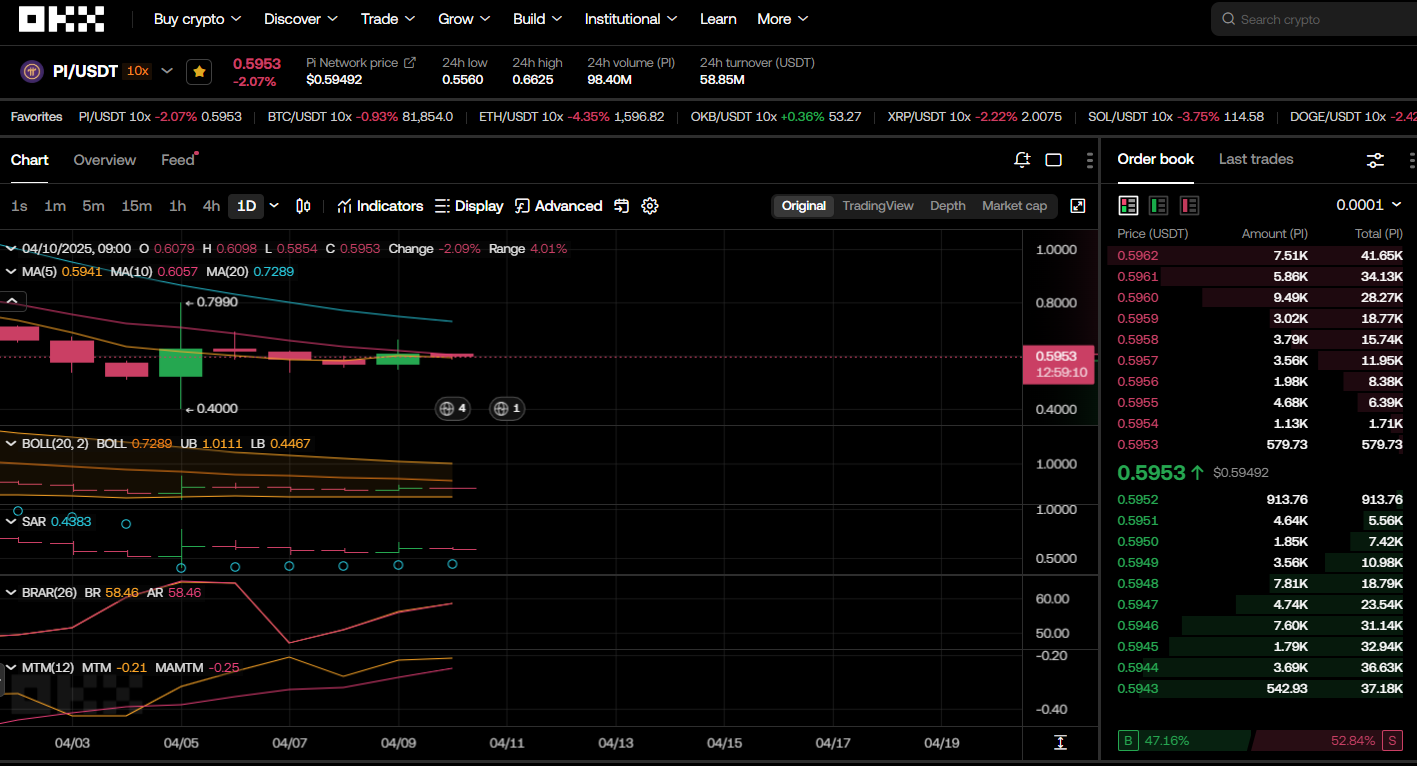Click the B buy ratio badge

pyautogui.click(x=1128, y=741)
